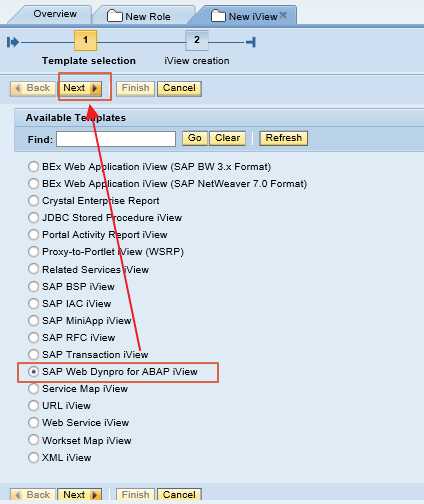The width and height of the screenshot is (424, 504).
Task: Click the wizard end marker icon
Action: click(x=251, y=42)
